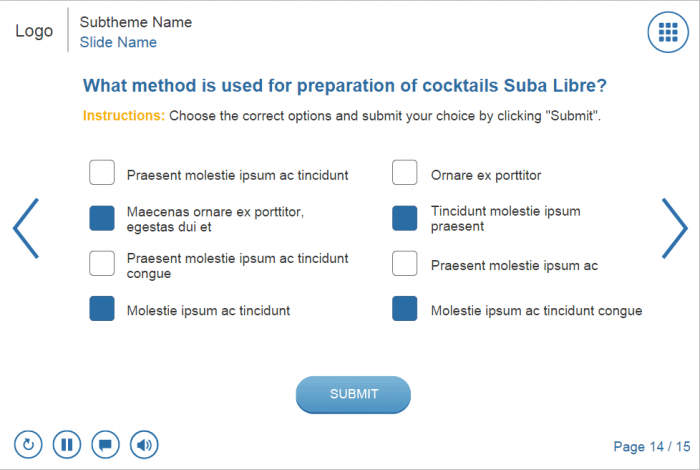Open the comments speech bubble icon
This screenshot has width=700, height=470.
click(x=106, y=444)
